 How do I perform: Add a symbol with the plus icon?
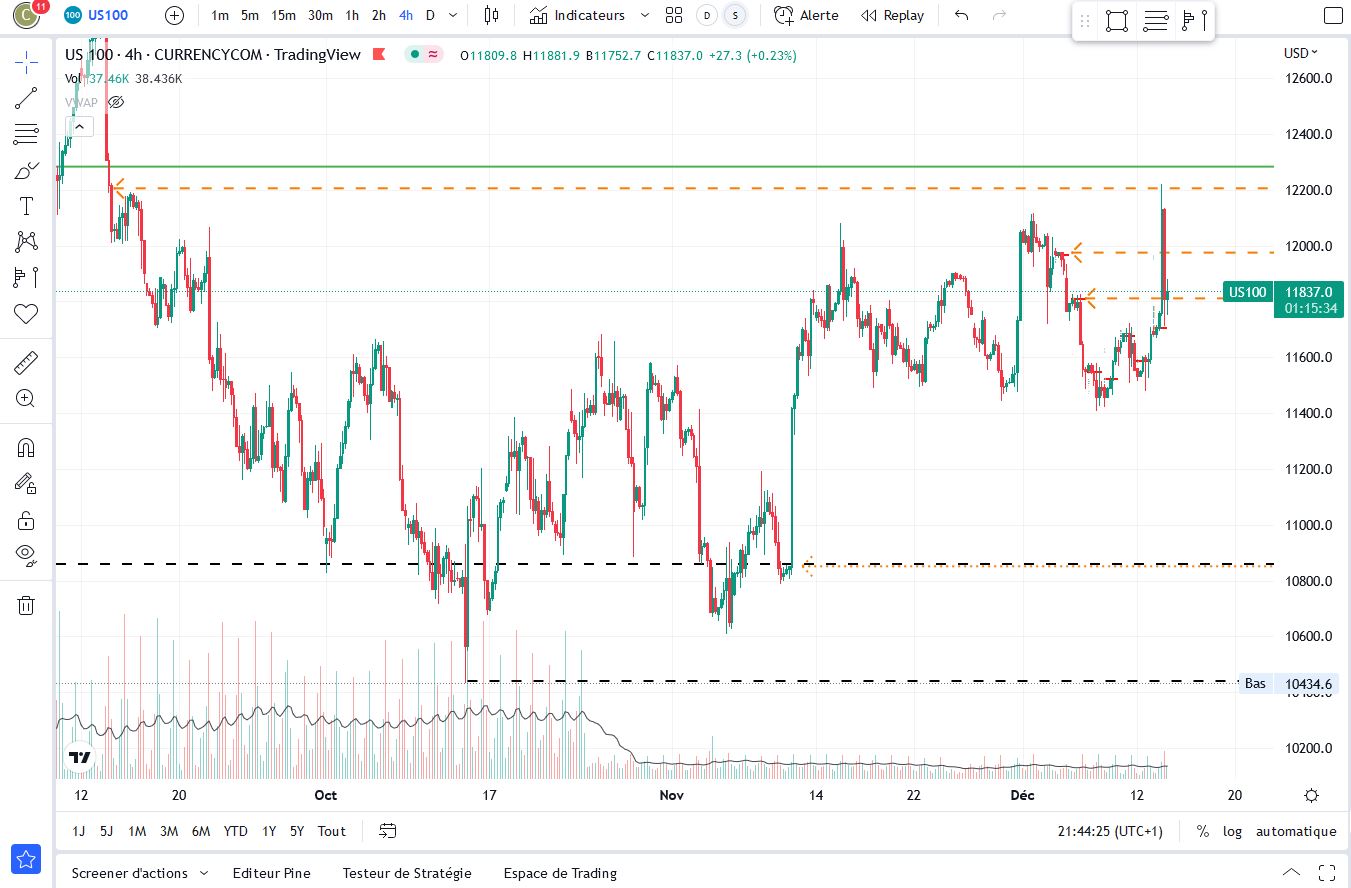(x=174, y=15)
